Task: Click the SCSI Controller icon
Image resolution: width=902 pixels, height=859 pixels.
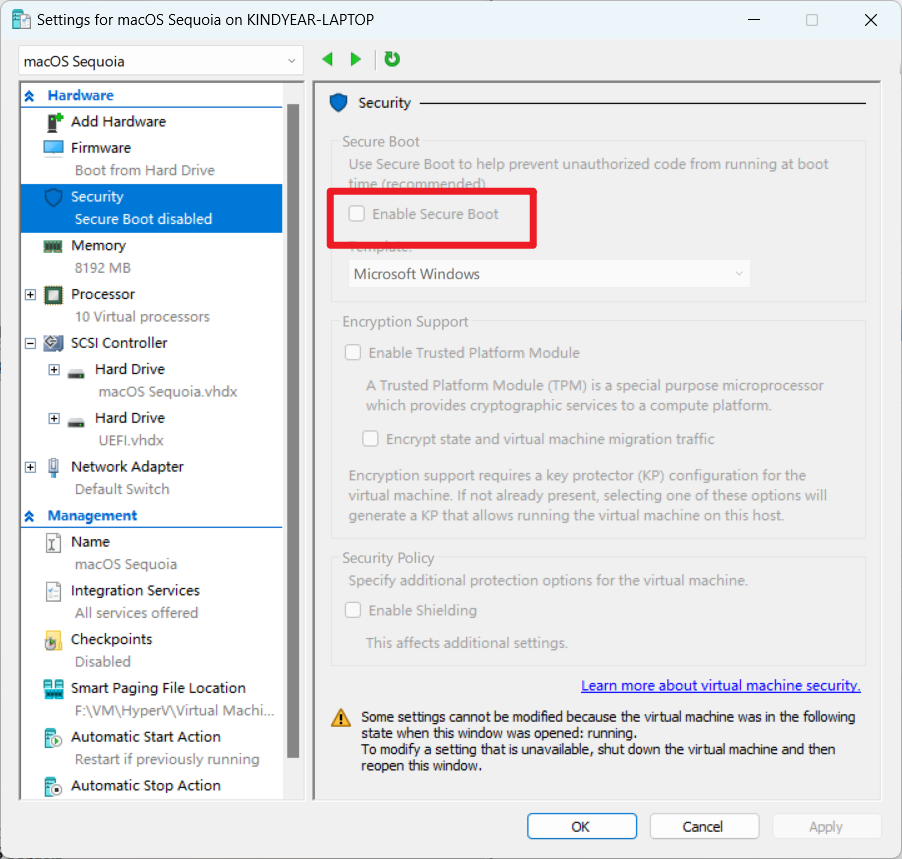Action: coord(53,343)
